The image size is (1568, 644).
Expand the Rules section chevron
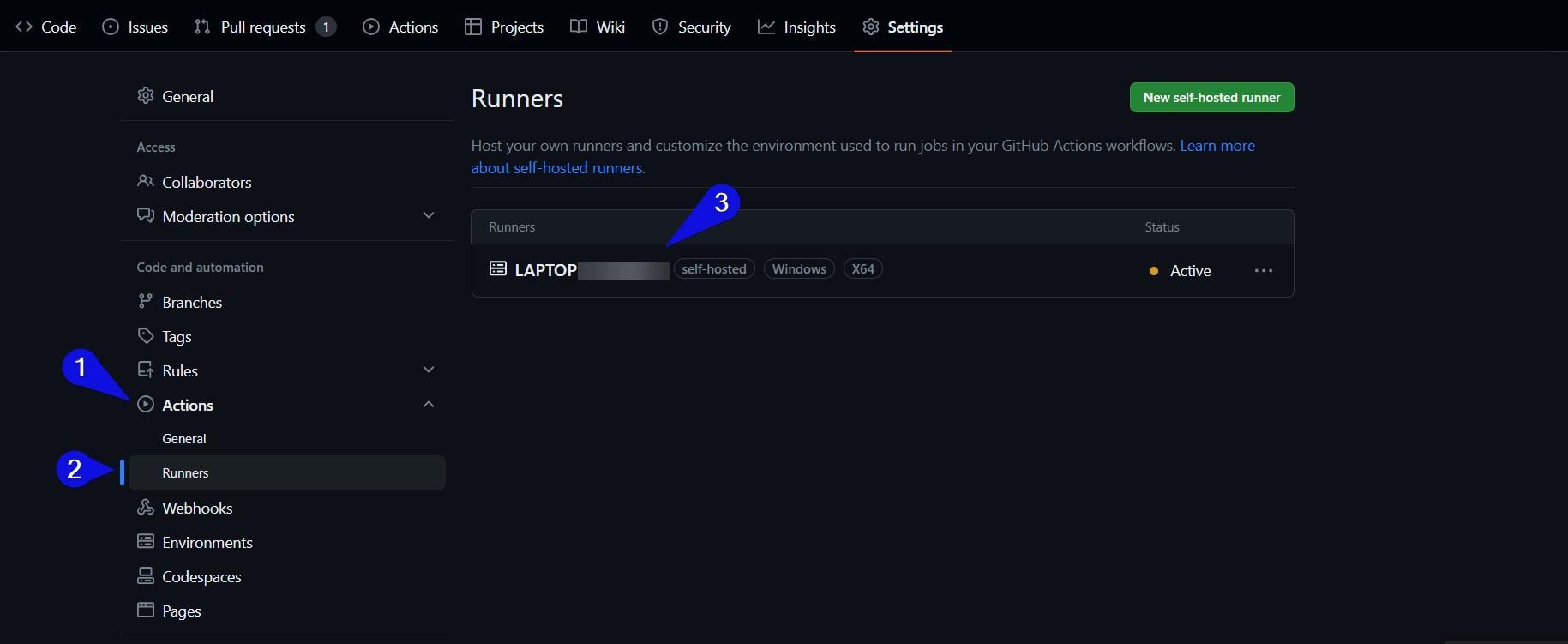[429, 370]
